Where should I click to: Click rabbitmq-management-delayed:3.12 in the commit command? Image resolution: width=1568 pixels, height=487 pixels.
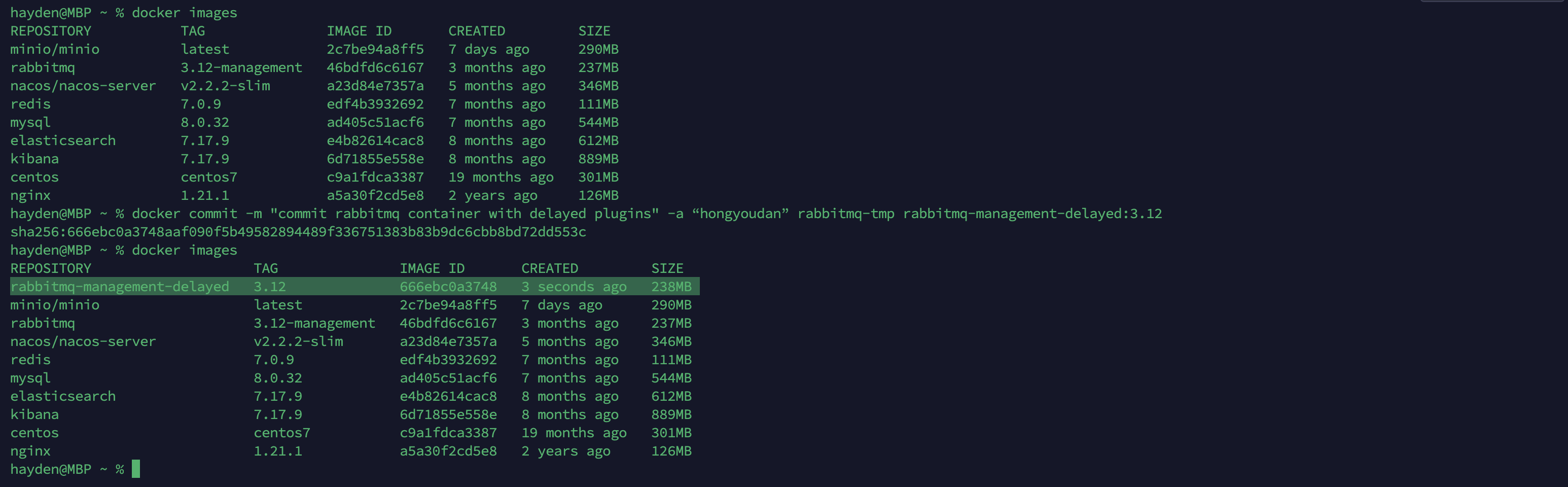pos(1032,214)
